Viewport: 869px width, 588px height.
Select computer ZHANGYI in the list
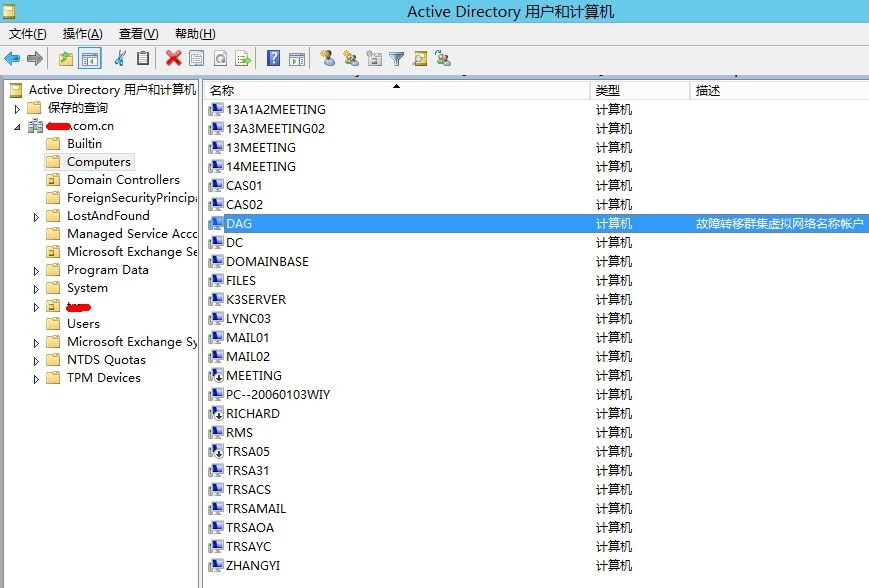coord(253,566)
